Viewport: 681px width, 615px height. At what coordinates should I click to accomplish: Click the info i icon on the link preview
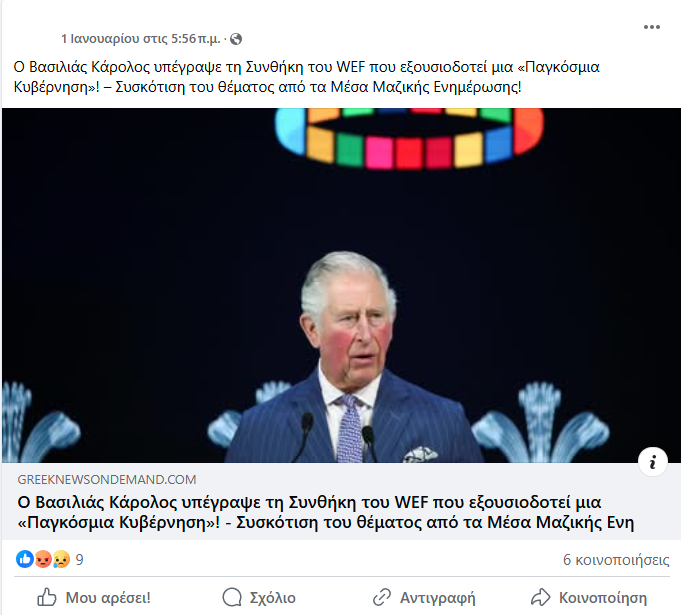652,462
